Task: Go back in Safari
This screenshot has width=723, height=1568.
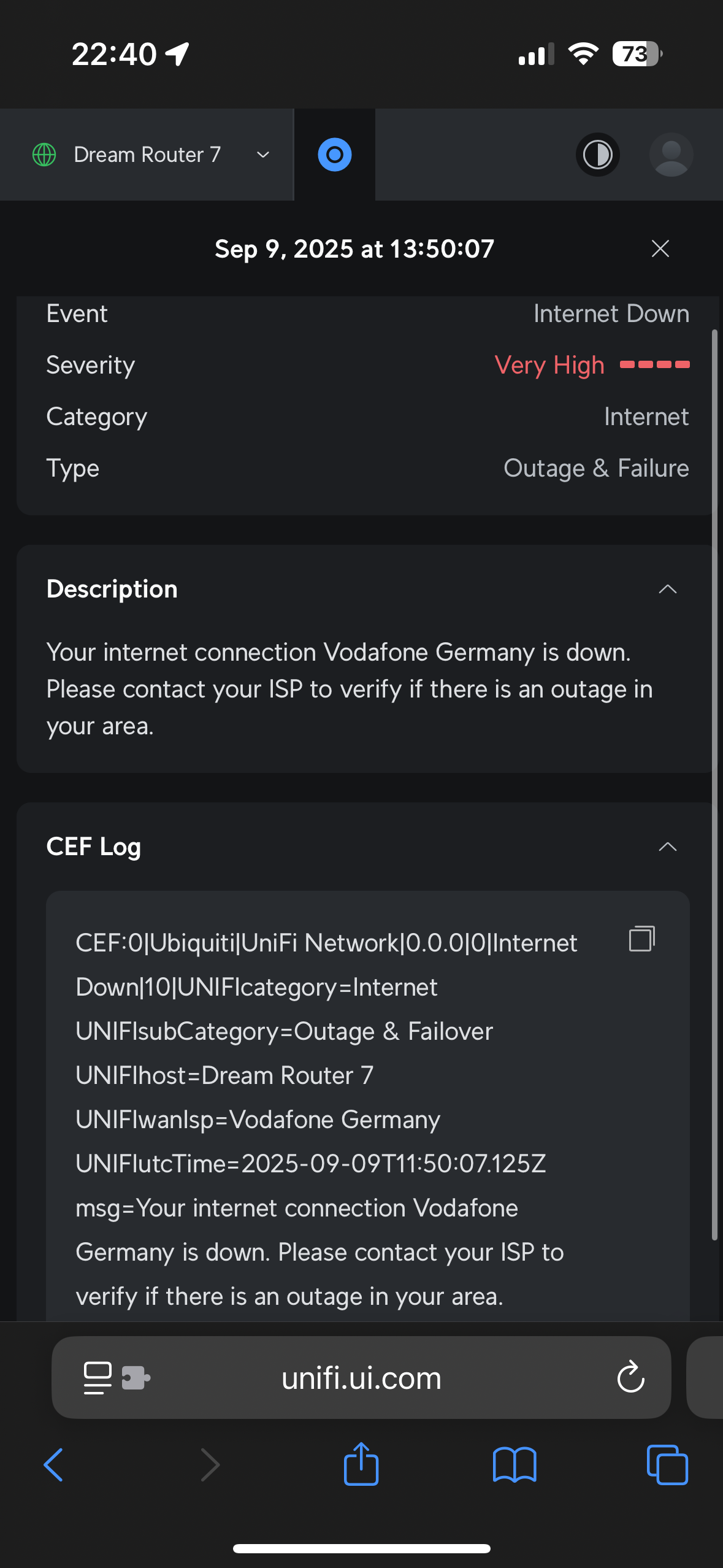Action: point(53,1465)
